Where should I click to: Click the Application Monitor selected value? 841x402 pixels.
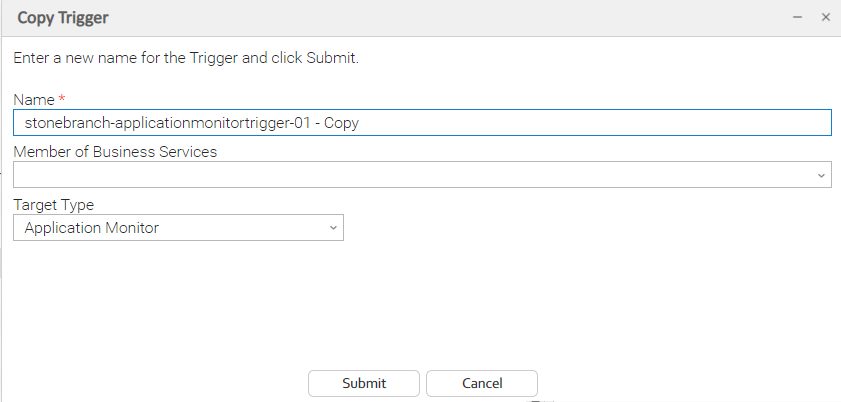click(92, 228)
